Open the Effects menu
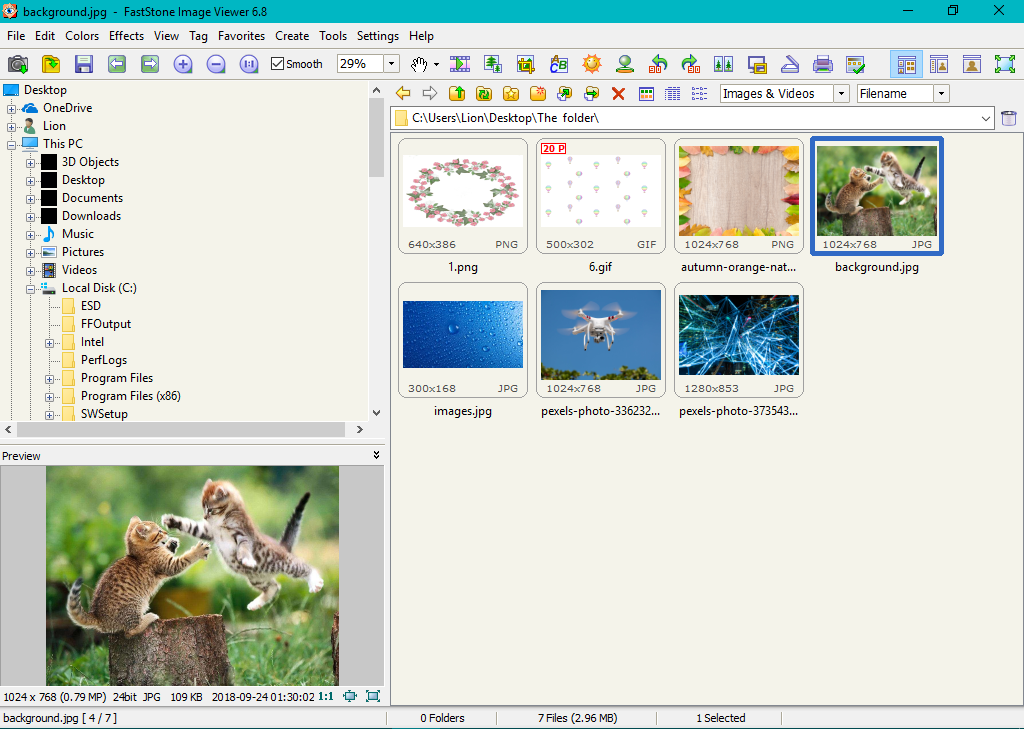Viewport: 1024px width, 729px height. click(126, 36)
